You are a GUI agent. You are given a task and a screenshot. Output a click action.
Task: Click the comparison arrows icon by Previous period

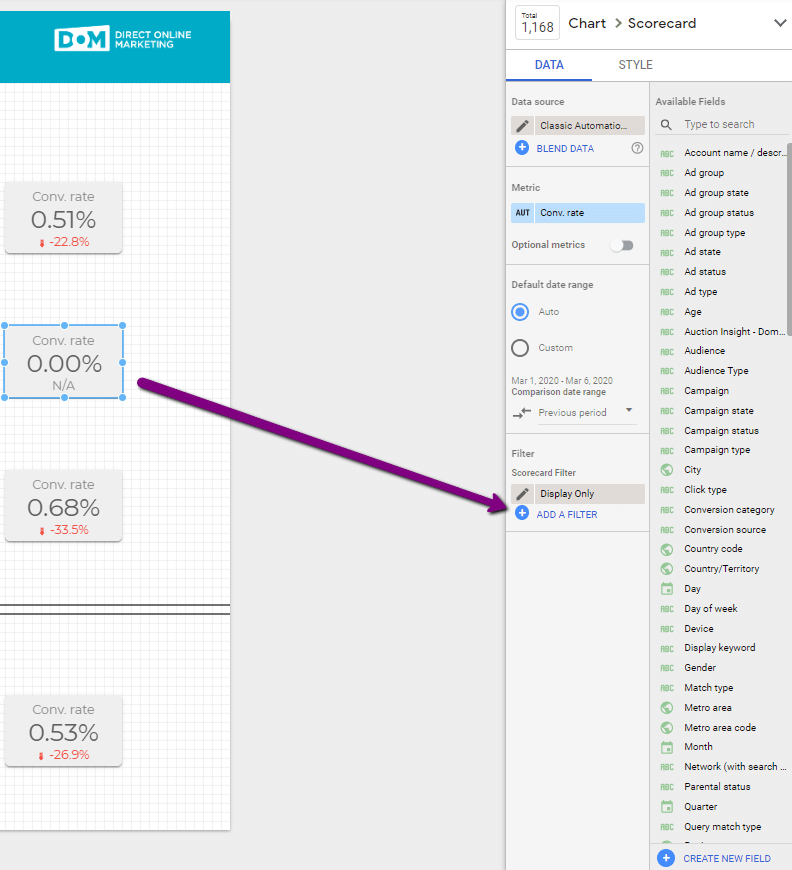pyautogui.click(x=522, y=413)
